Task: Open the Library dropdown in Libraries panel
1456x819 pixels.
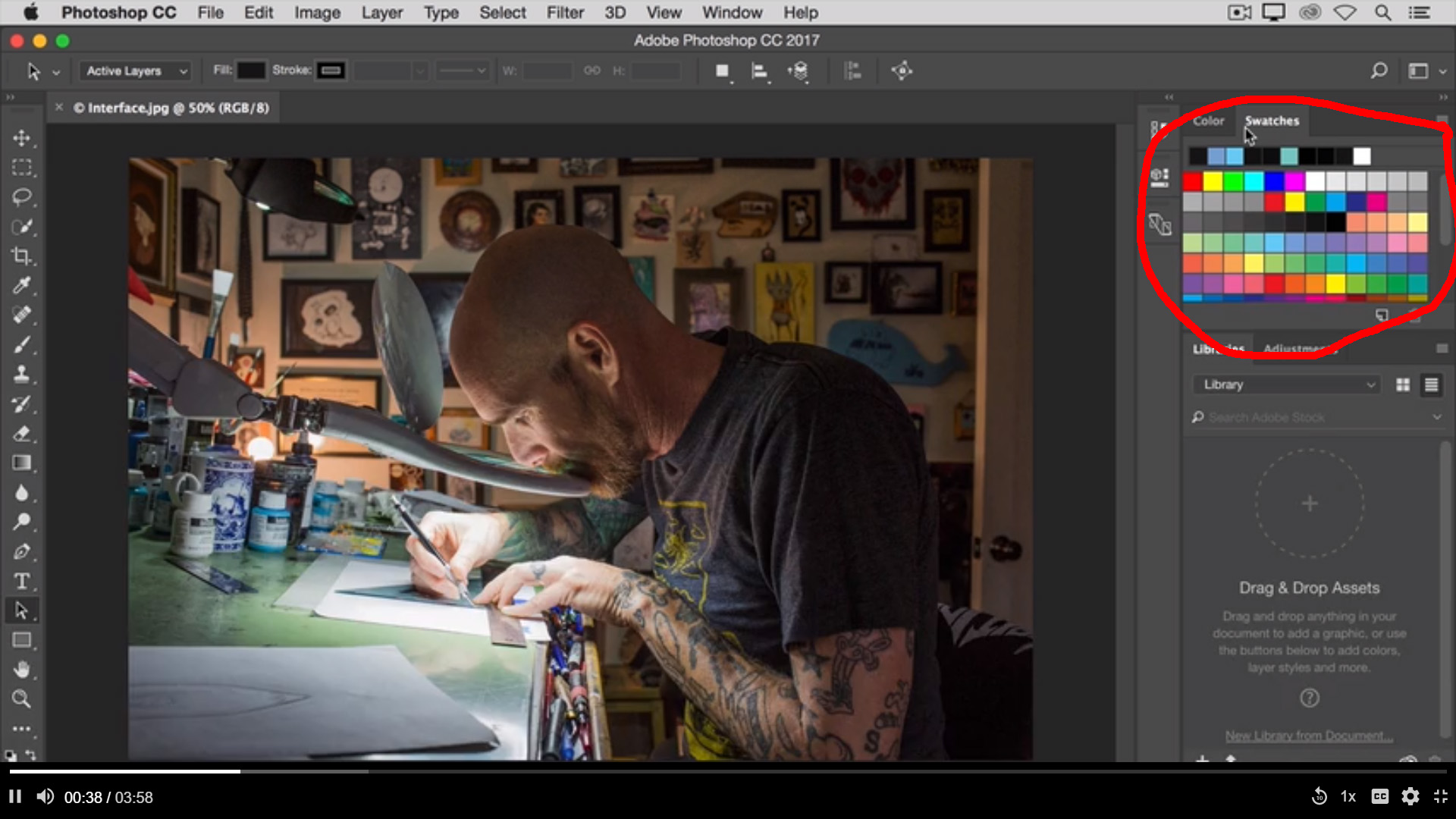Action: point(1285,384)
